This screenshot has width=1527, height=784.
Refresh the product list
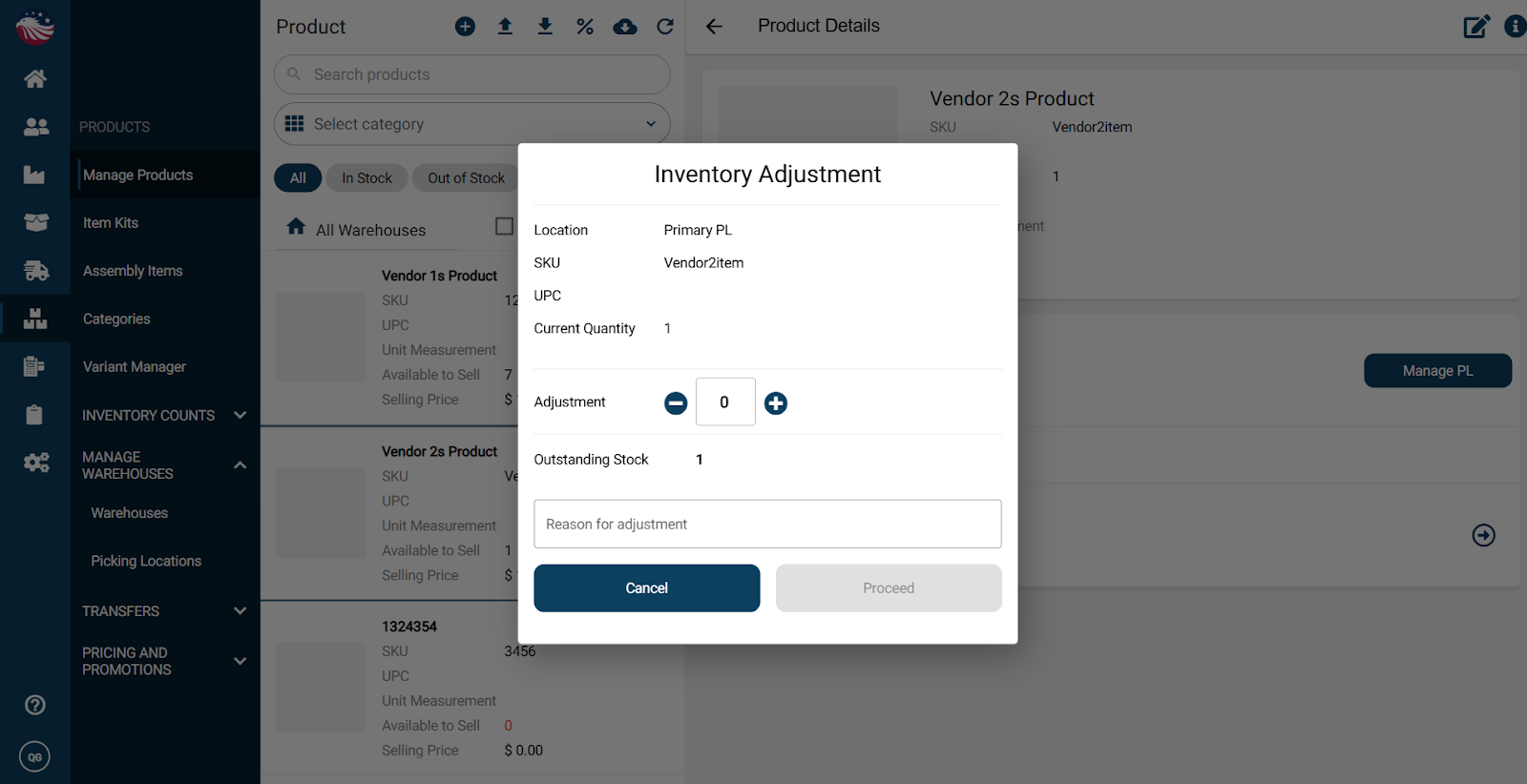[665, 27]
